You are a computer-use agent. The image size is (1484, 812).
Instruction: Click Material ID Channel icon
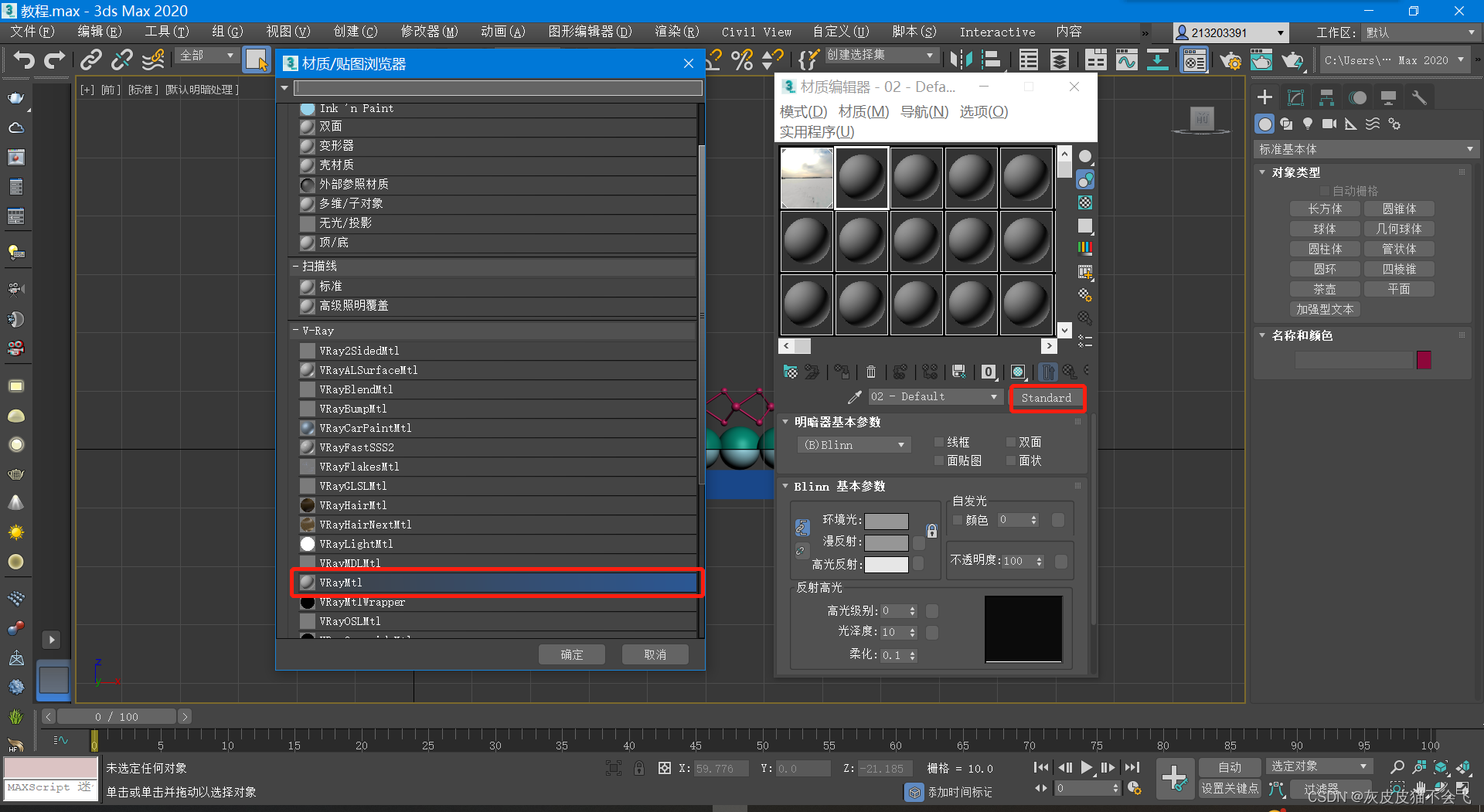click(989, 372)
